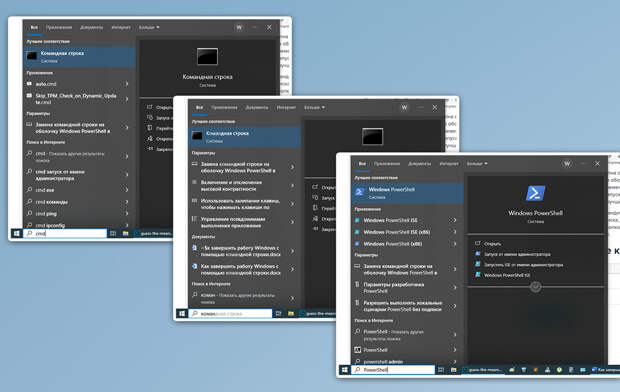Expand the circular chevron under PowerShell actions
620x392 pixels.
pyautogui.click(x=535, y=287)
